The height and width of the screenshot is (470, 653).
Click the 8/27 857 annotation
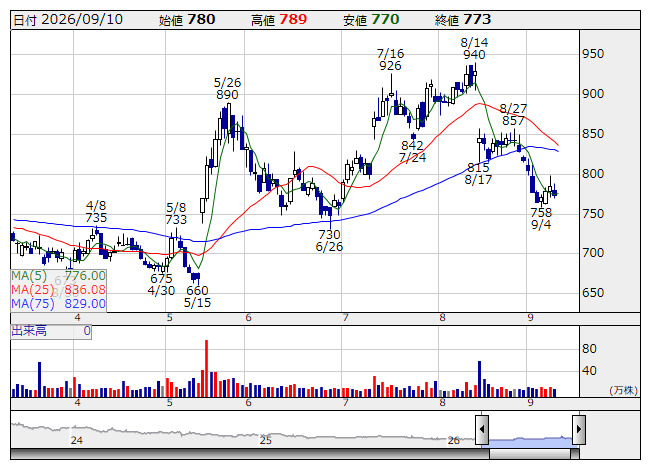coord(513,115)
